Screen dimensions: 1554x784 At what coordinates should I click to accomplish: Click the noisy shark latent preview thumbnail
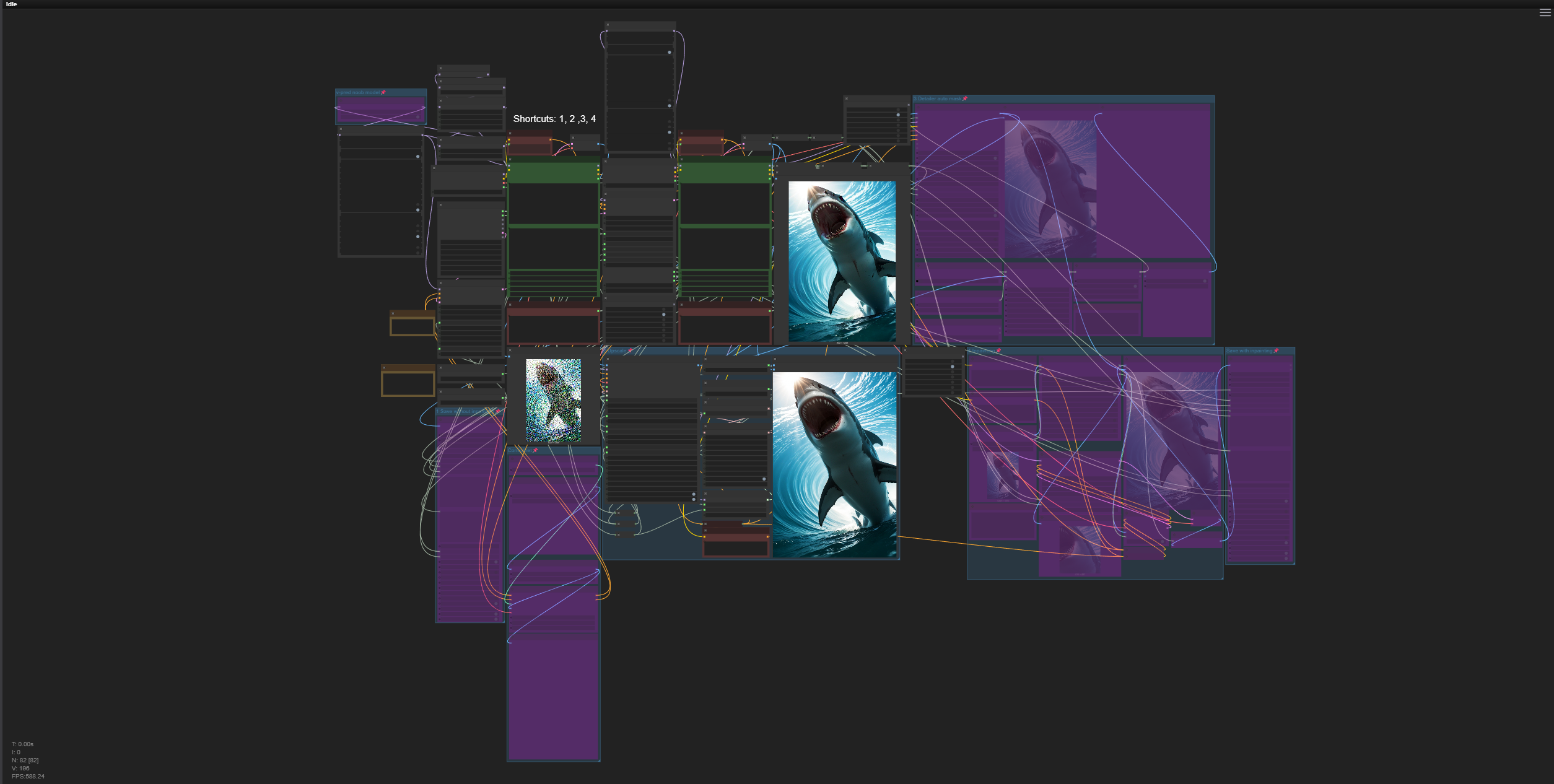[x=553, y=401]
